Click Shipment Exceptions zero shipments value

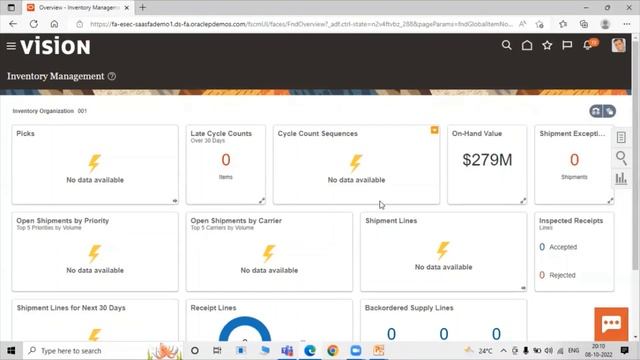[574, 160]
